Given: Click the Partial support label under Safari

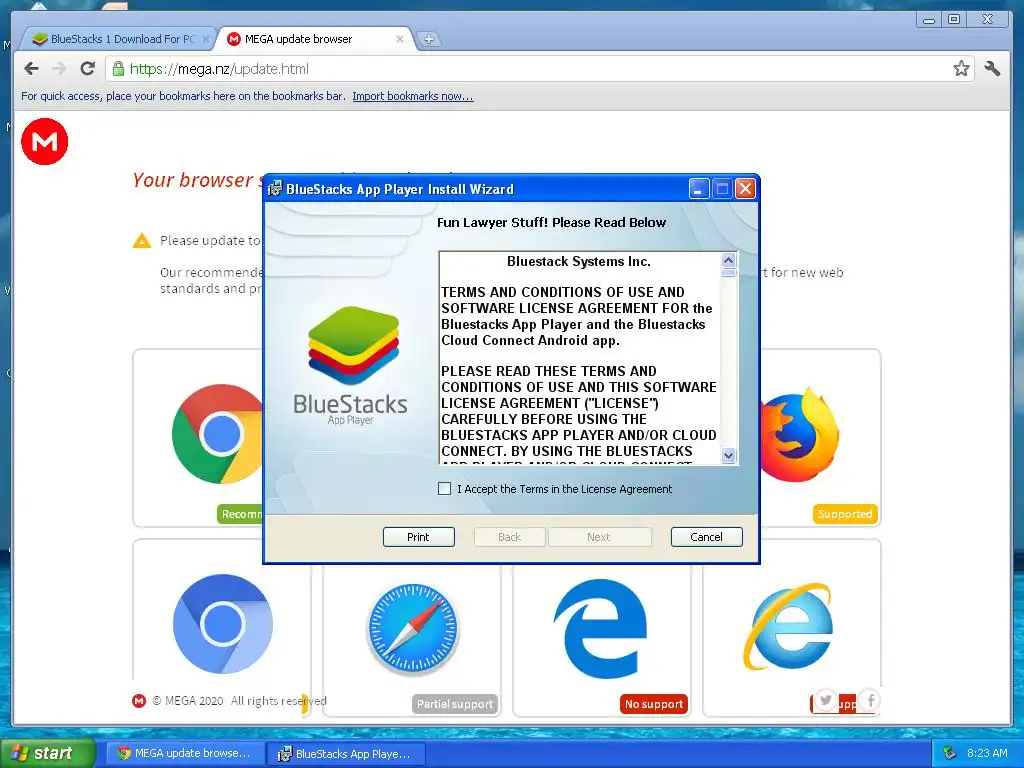Looking at the screenshot, I should pyautogui.click(x=455, y=704).
